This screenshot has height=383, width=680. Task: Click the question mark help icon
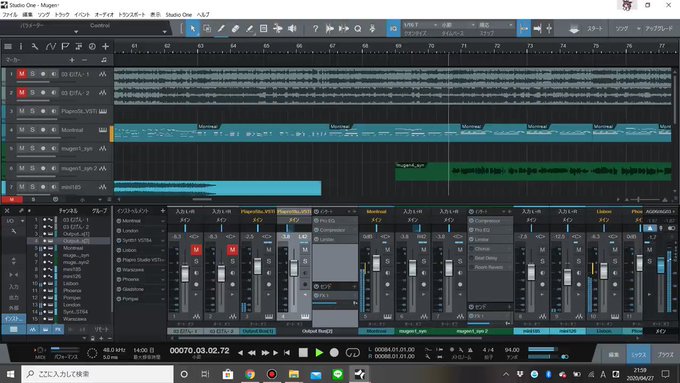click(315, 29)
